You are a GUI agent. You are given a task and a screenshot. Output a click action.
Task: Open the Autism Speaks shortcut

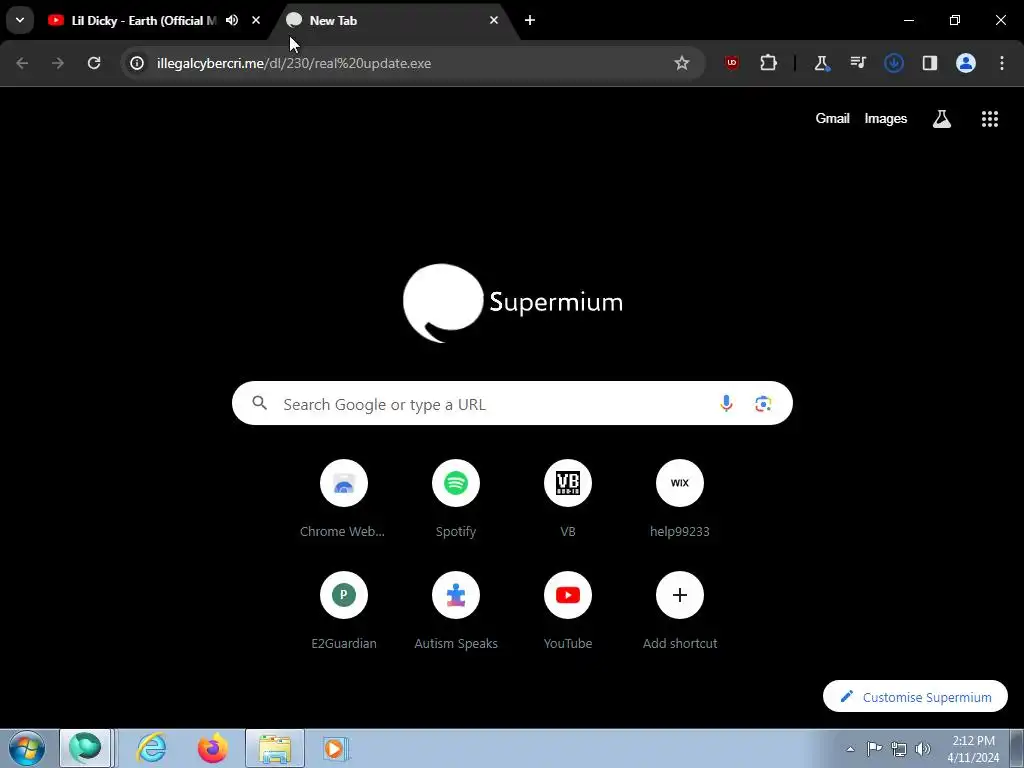point(456,612)
